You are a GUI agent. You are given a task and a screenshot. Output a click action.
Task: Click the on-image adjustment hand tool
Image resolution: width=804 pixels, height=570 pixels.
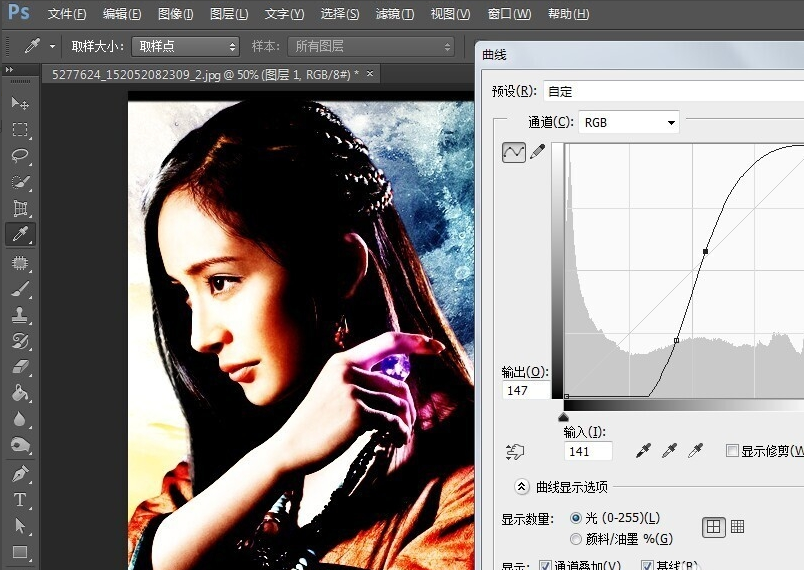pyautogui.click(x=515, y=452)
